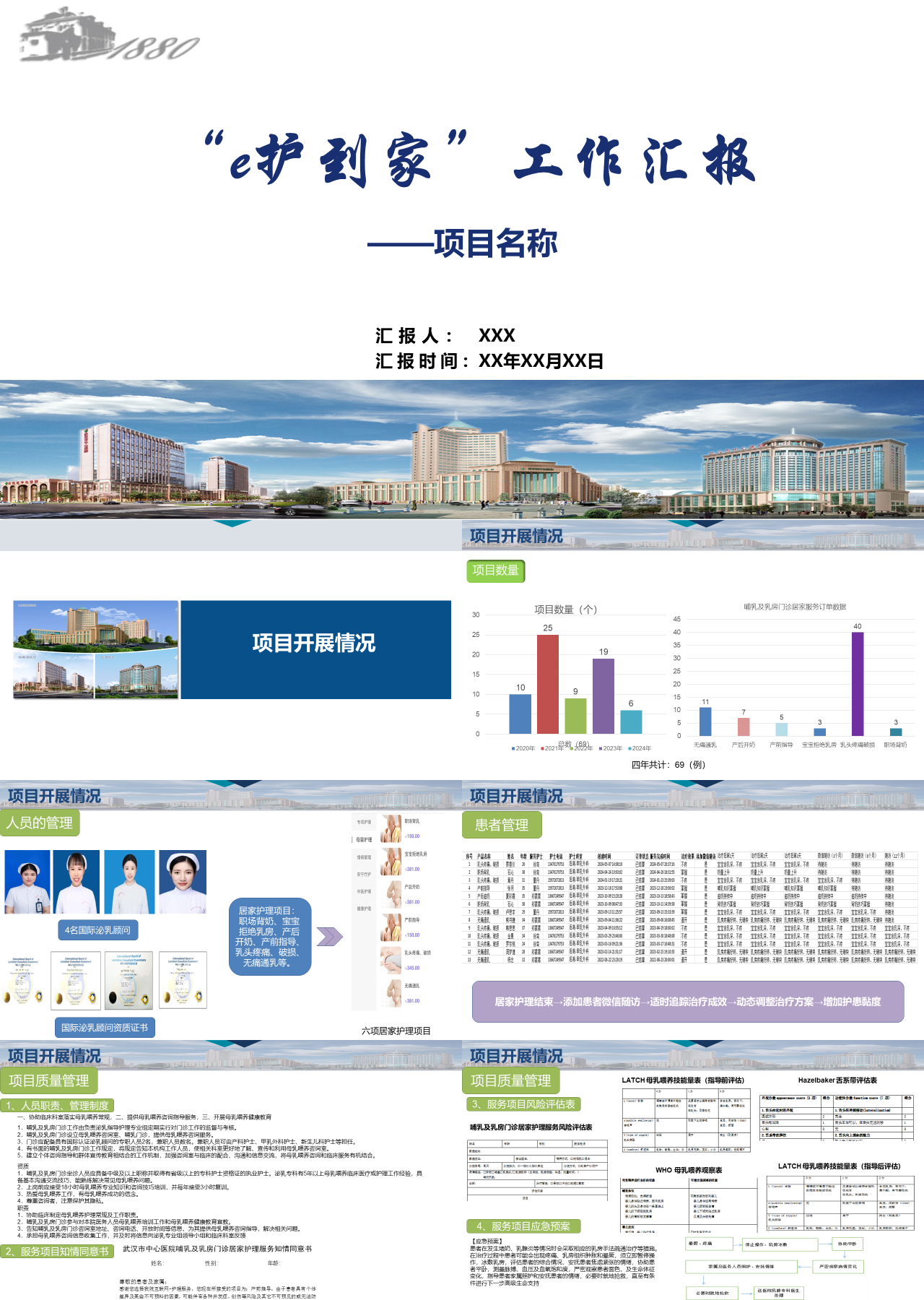Click the heading 3、服务项目风险评估表
This screenshot has height=1300, width=924.
pos(523,1104)
